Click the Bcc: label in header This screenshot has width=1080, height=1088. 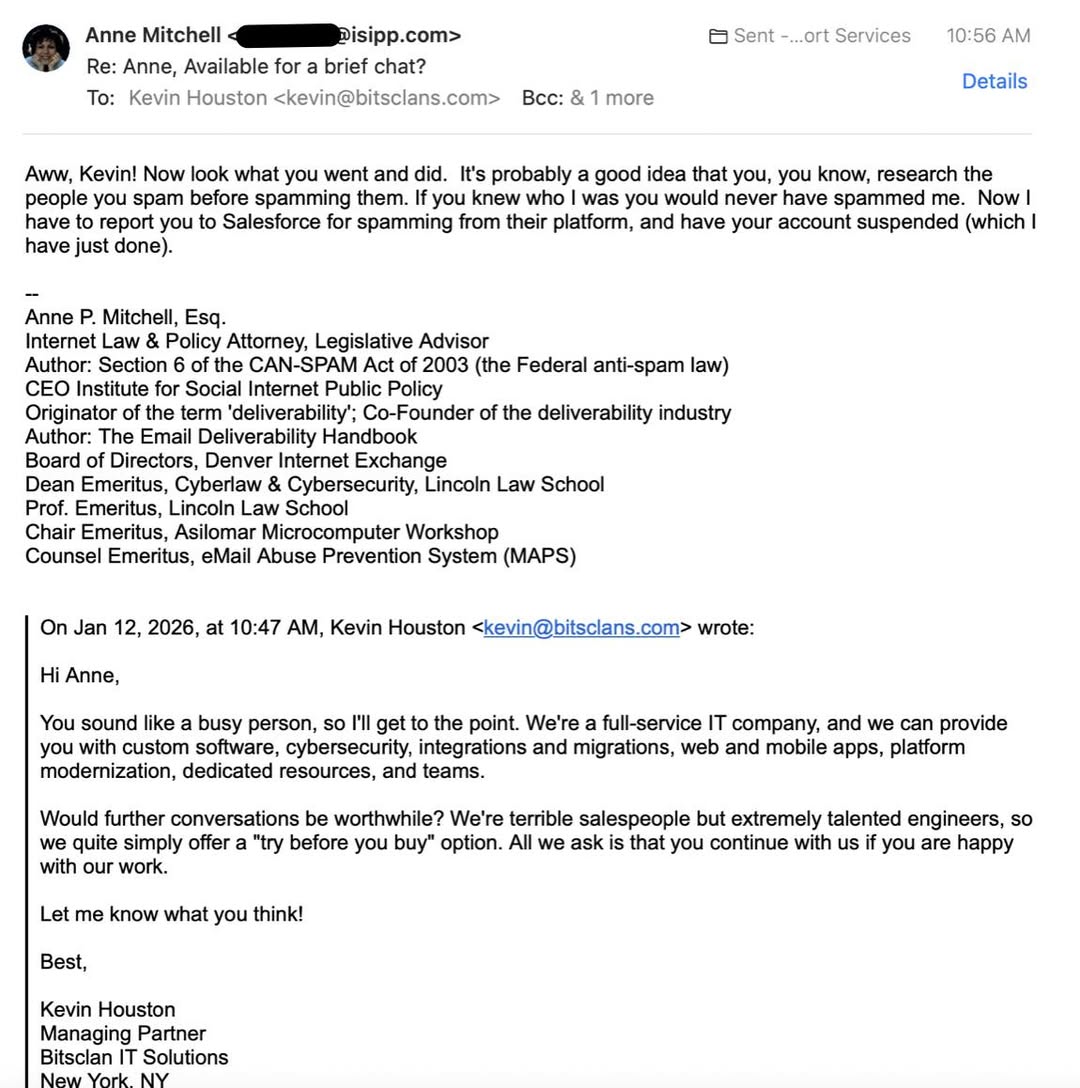pos(542,98)
